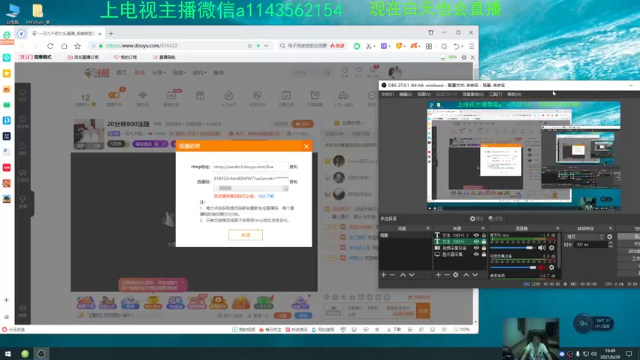The image size is (640, 360).
Task: Add a new scene in OBS Scenes
Action: pos(383,275)
